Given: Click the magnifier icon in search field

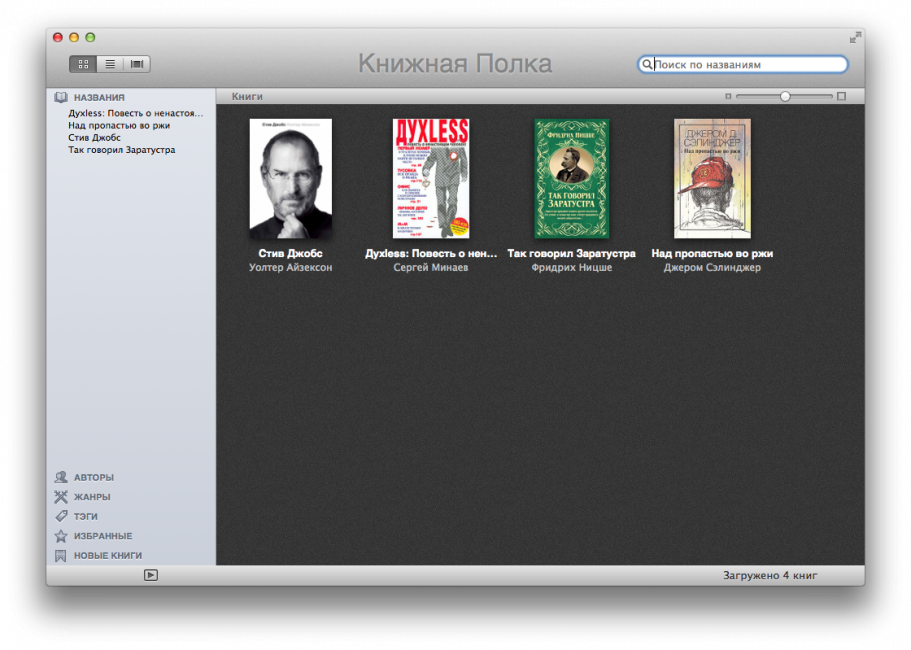Looking at the screenshot, I should (647, 65).
